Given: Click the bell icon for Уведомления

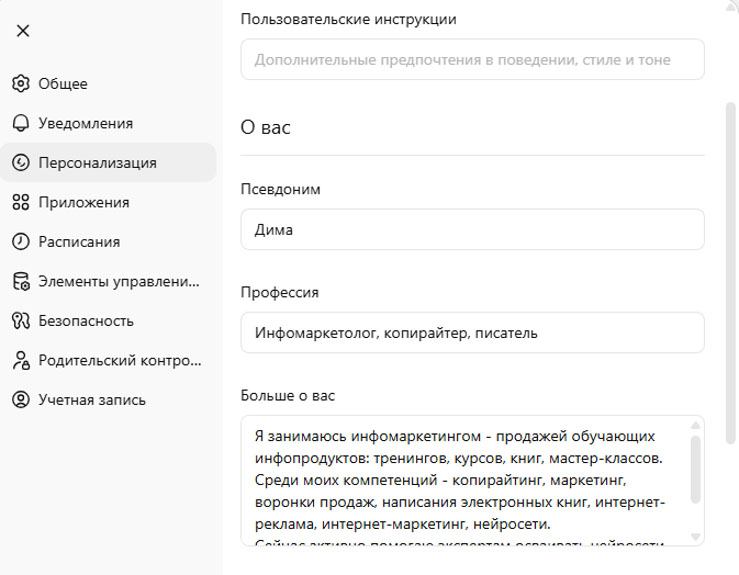Looking at the screenshot, I should [x=21, y=124].
